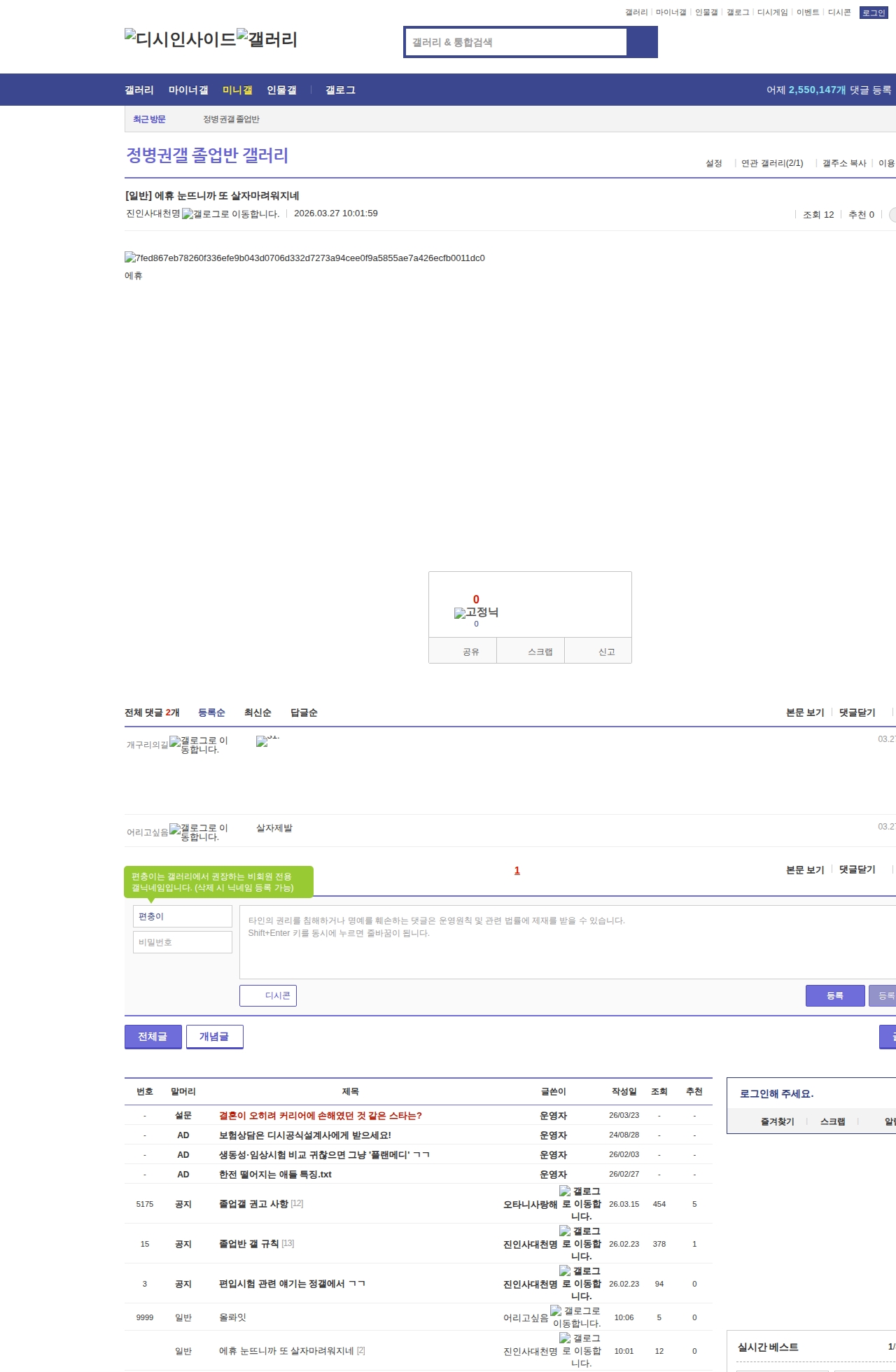This screenshot has width=896, height=1372.
Task: Open 스크랩 in the login panel
Action: [833, 1121]
